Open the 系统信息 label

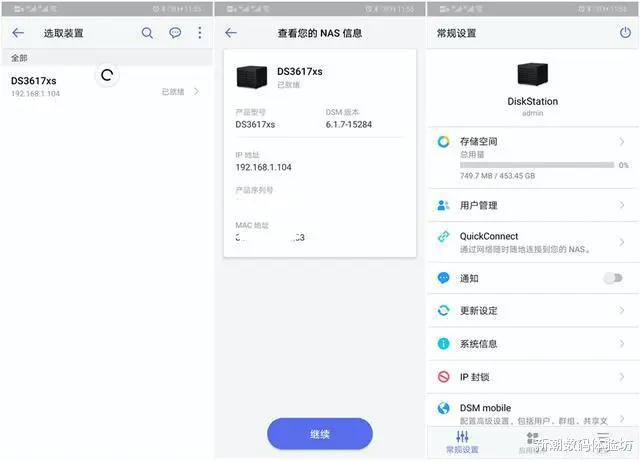click(478, 344)
